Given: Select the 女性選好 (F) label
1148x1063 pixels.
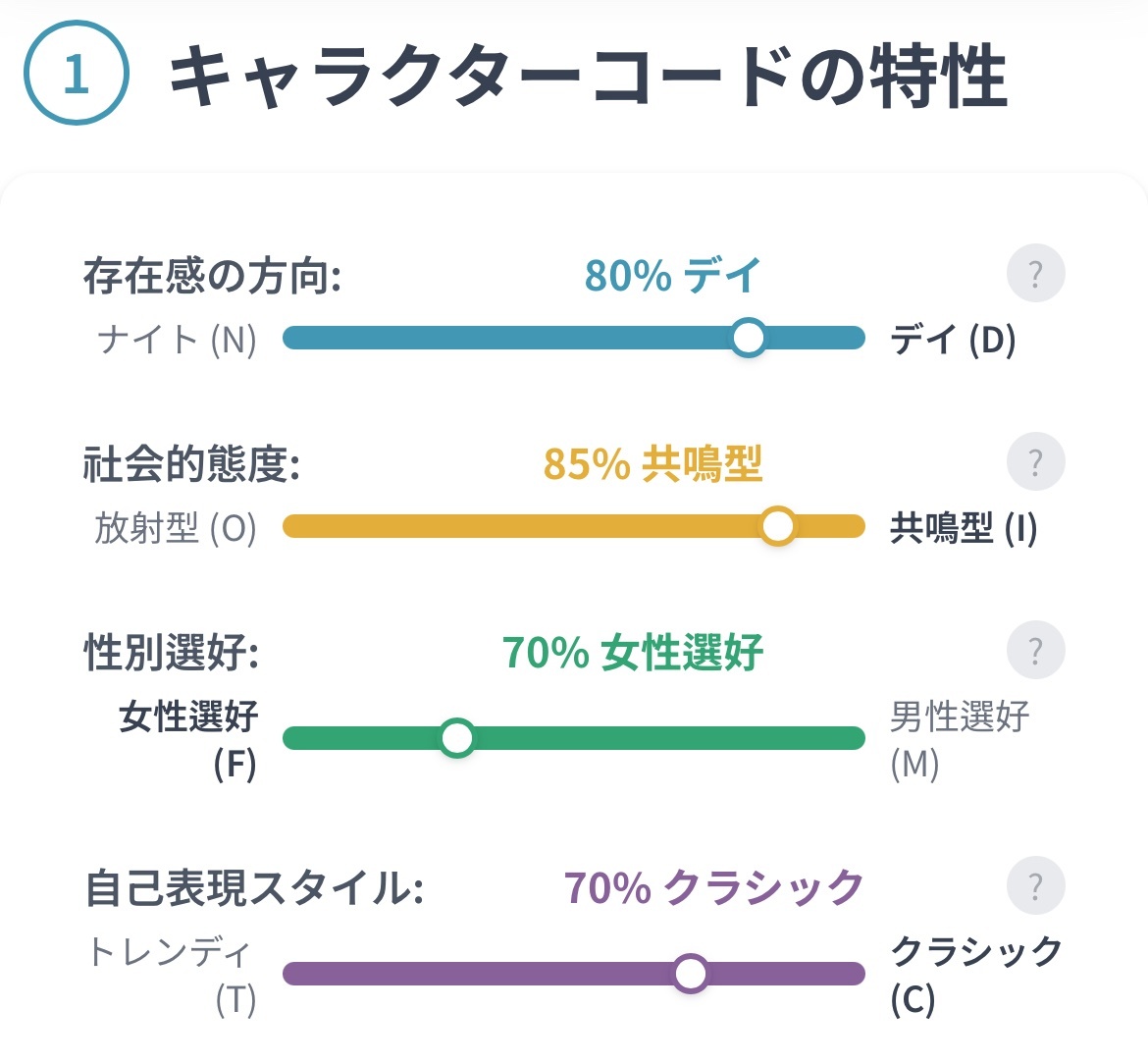Looking at the screenshot, I should pos(188,740).
